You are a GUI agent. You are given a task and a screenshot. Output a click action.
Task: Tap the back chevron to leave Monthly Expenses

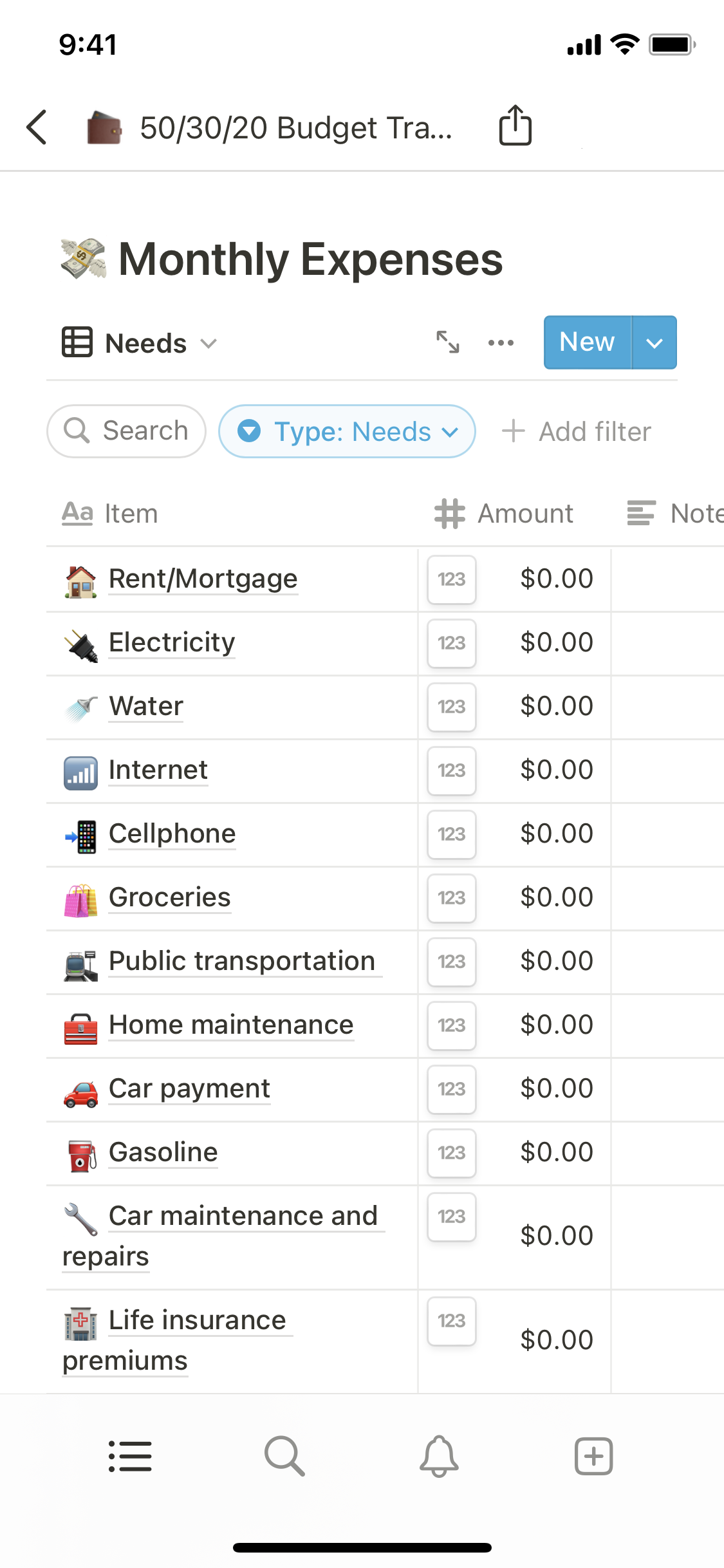[37, 127]
